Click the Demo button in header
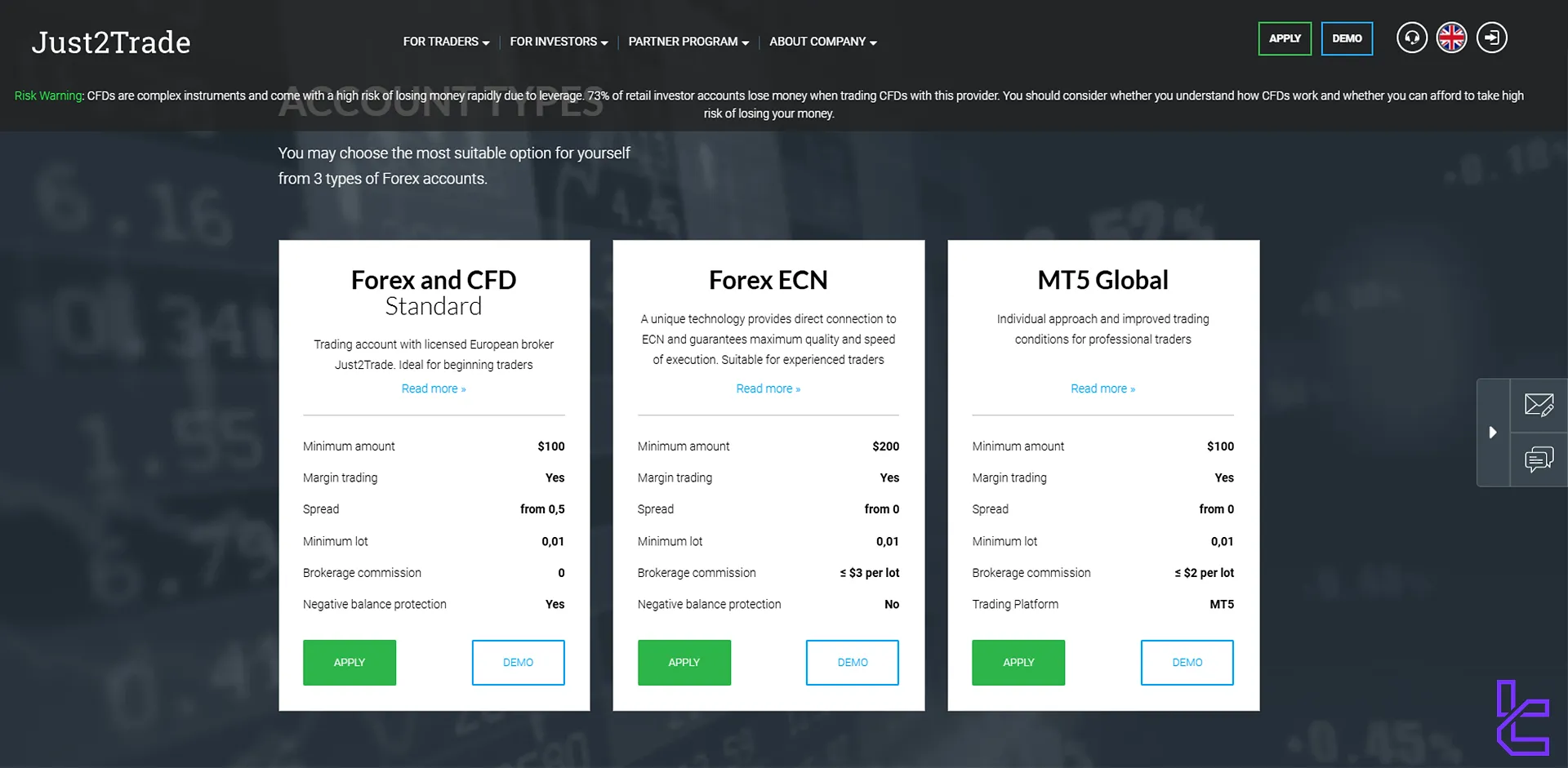1568x768 pixels. (x=1347, y=38)
